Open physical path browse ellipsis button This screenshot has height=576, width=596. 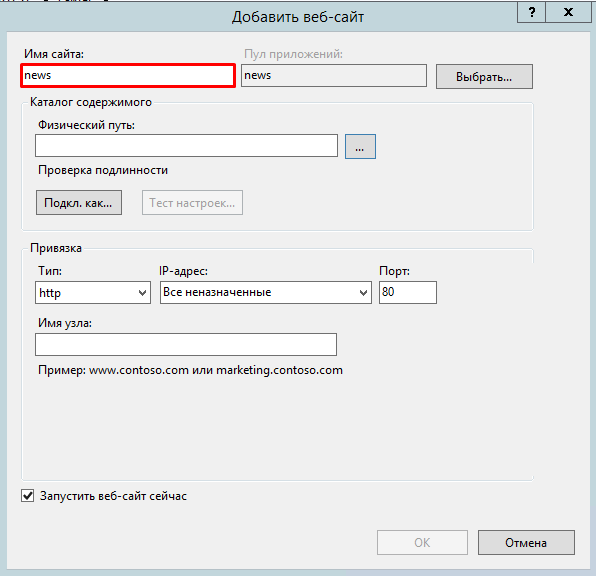[x=360, y=146]
